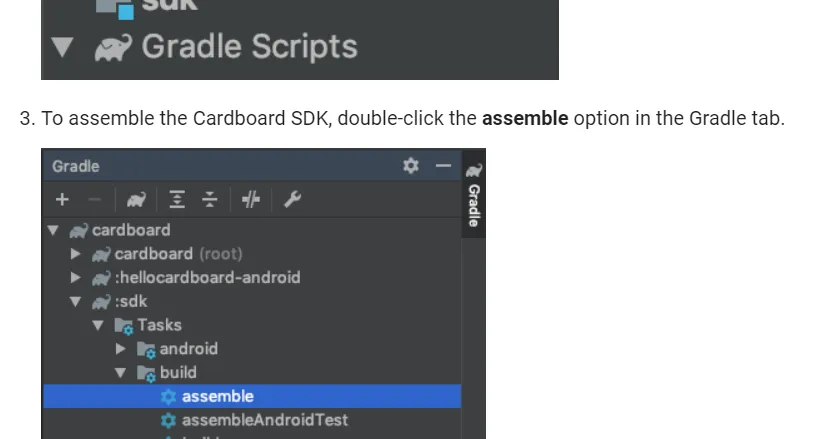Image resolution: width=825 pixels, height=439 pixels.
Task: Collapse the :sdk module arrow
Action: (x=76, y=302)
